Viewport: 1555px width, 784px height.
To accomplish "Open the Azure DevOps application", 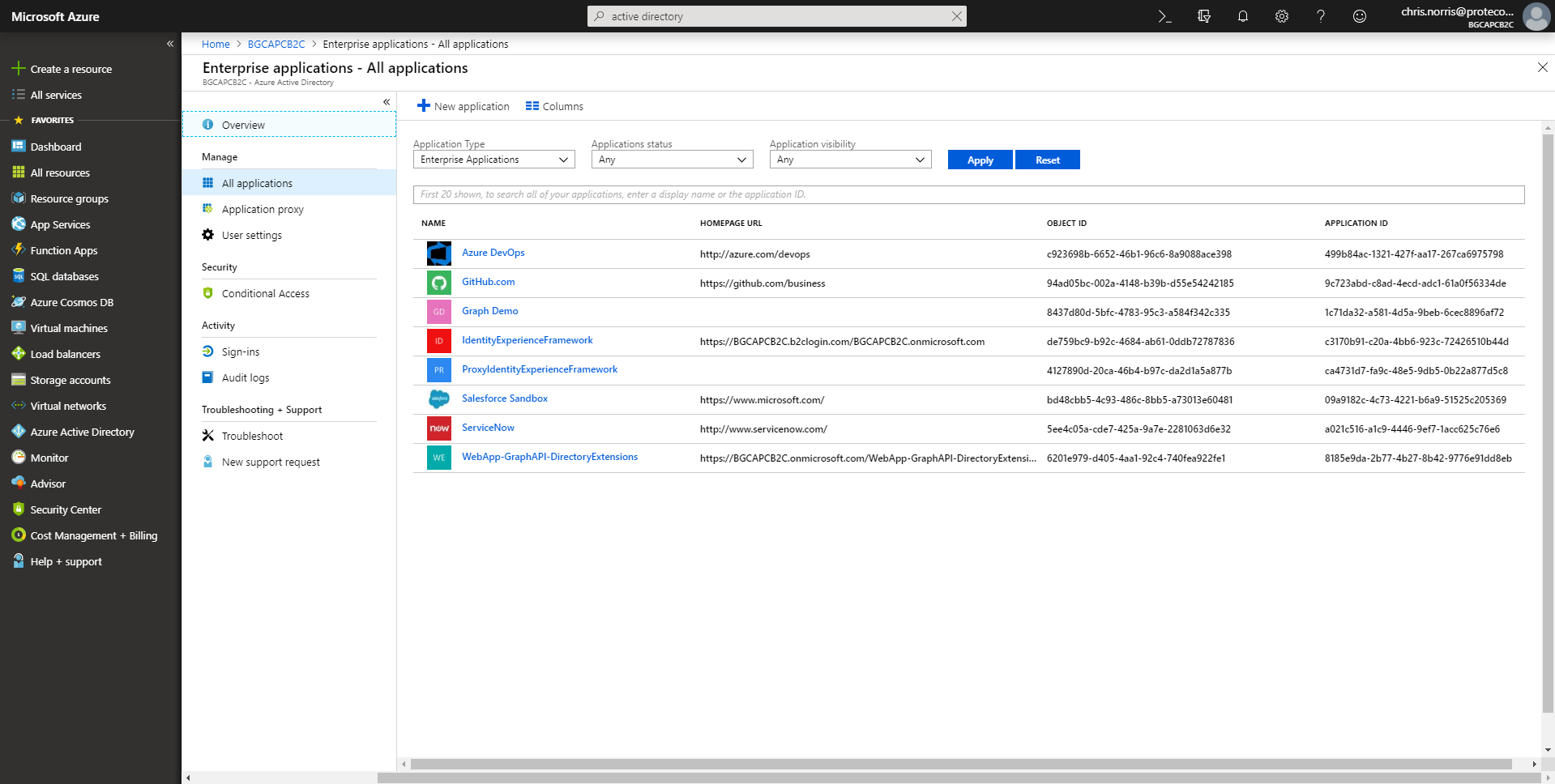I will pyautogui.click(x=493, y=253).
